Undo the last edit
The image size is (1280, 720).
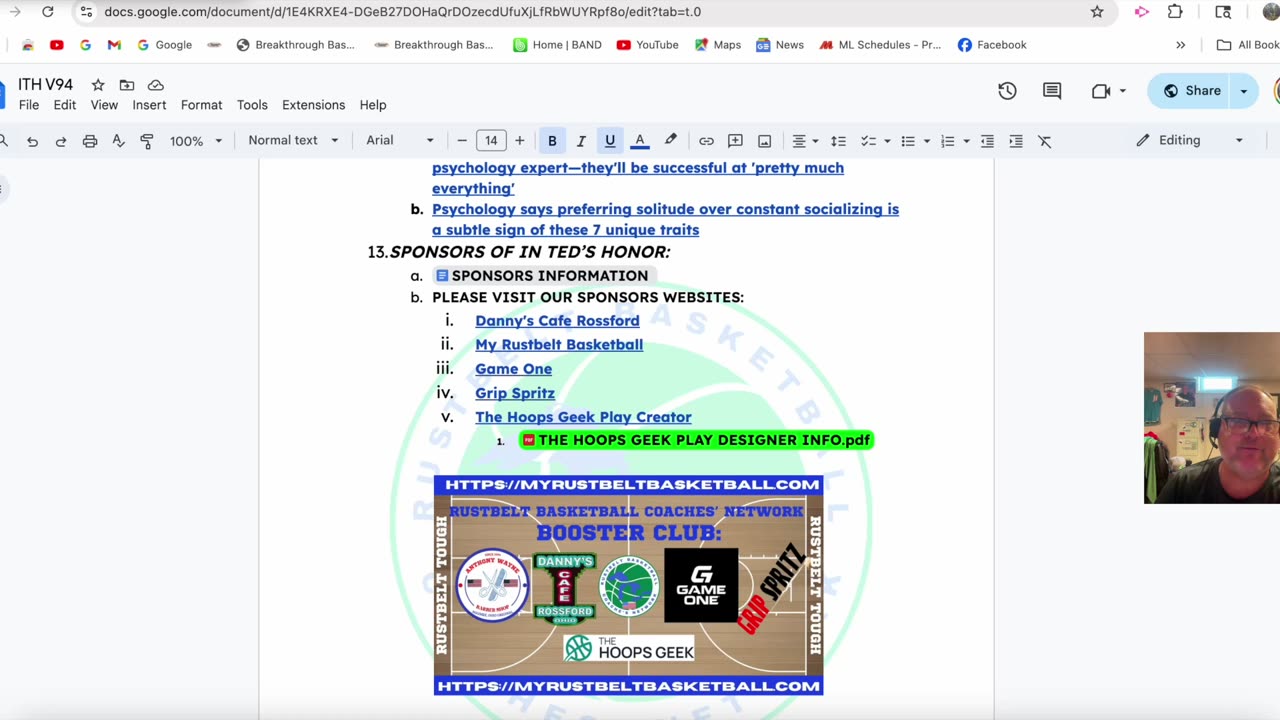(32, 141)
